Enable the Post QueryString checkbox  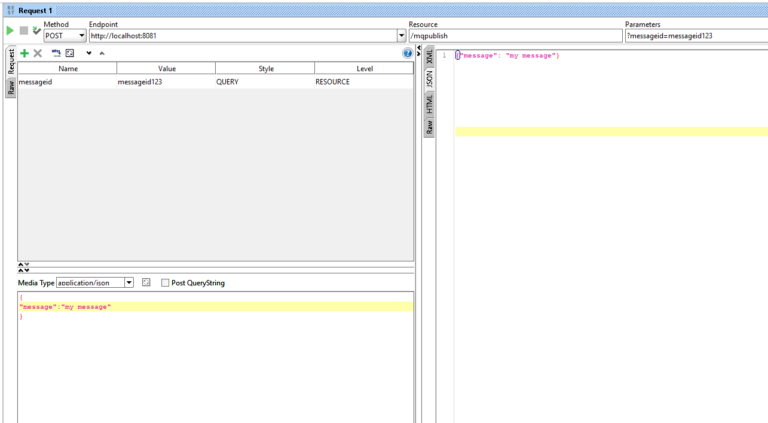point(165,283)
